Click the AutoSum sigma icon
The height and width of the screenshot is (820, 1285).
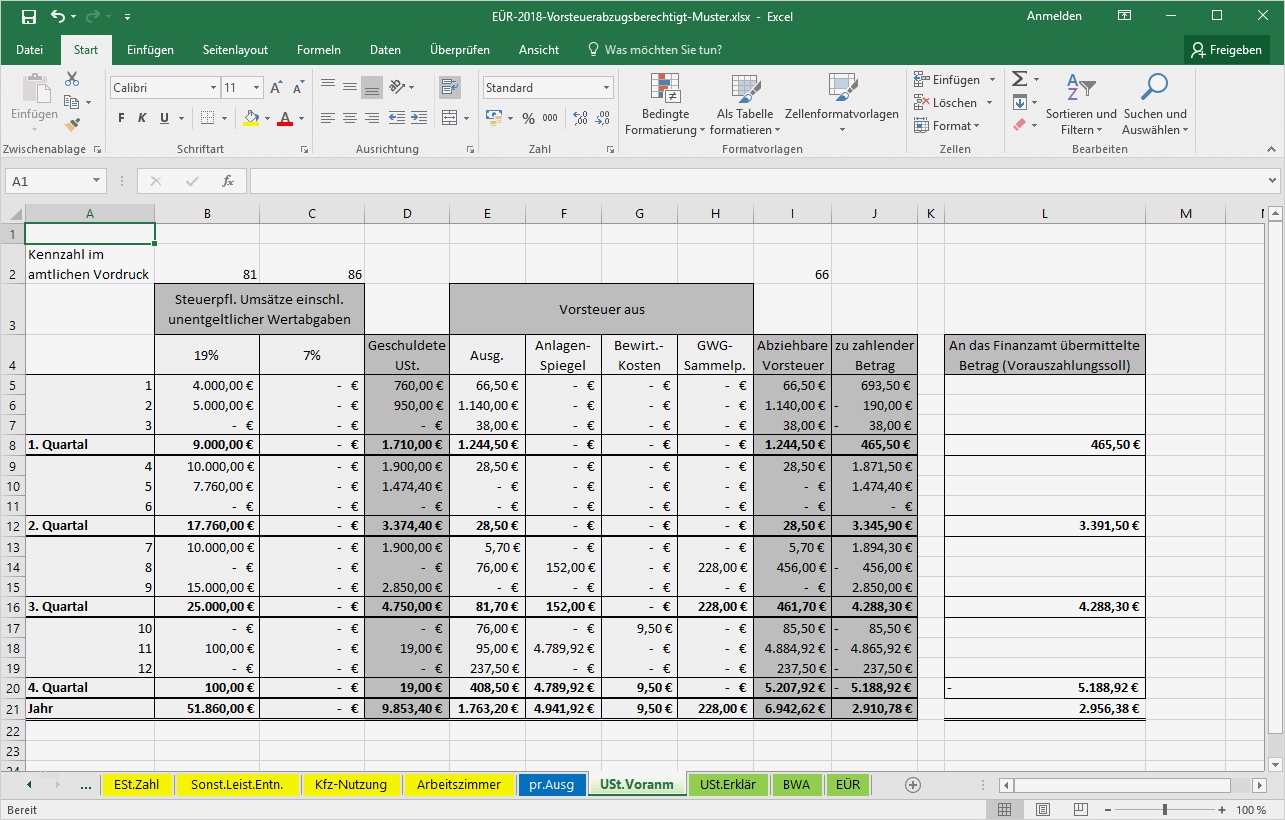[1018, 78]
